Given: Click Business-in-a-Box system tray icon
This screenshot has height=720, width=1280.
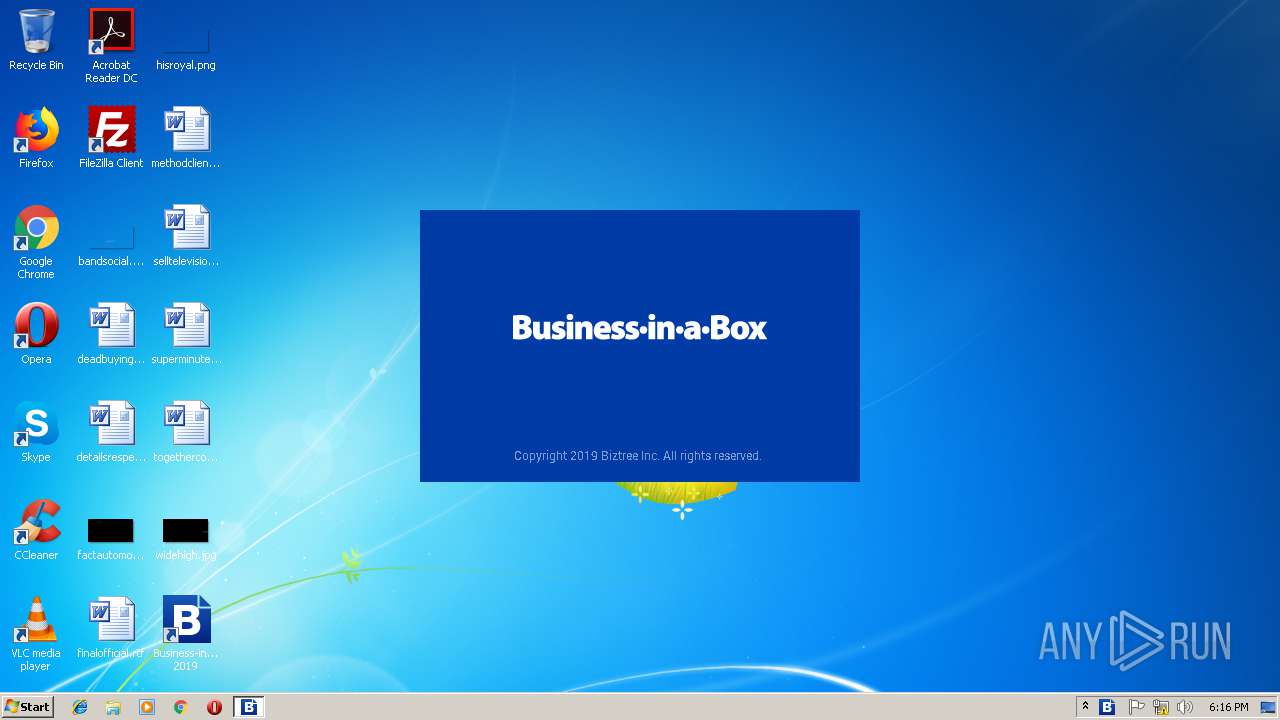Looking at the screenshot, I should point(1107,707).
